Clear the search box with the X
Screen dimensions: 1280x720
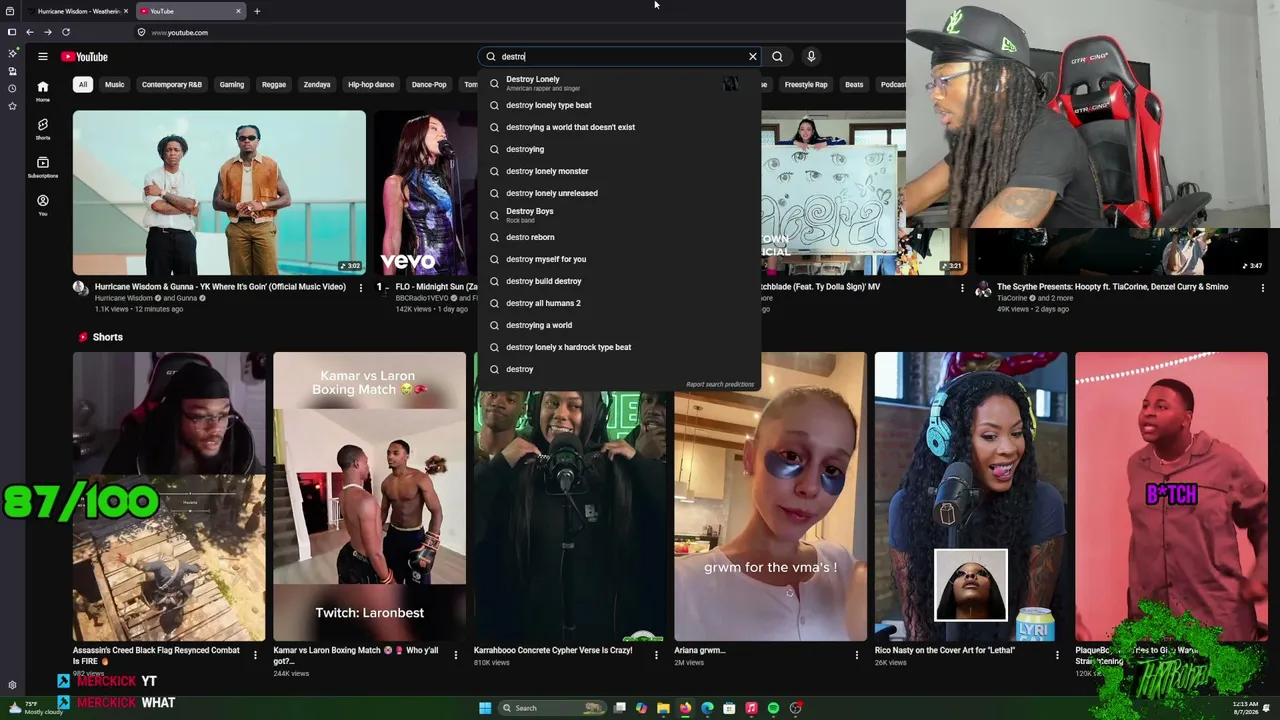click(x=753, y=57)
